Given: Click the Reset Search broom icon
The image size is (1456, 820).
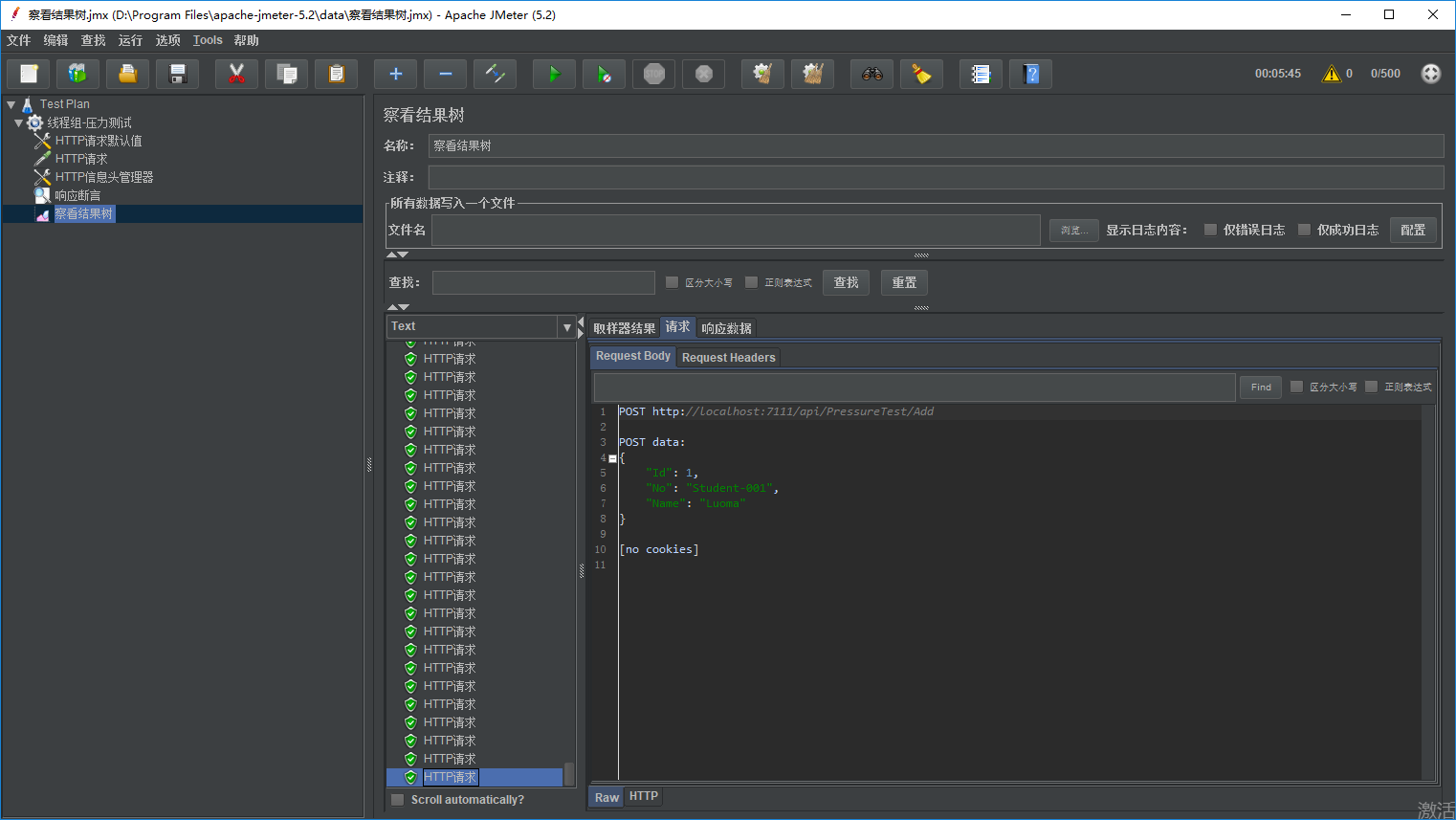Looking at the screenshot, I should [922, 74].
